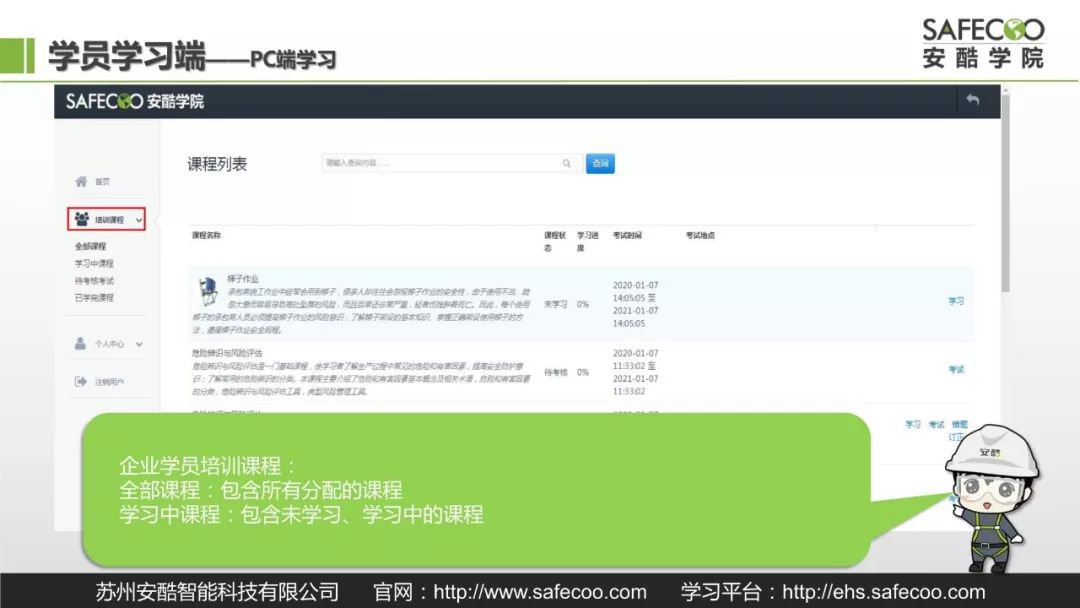The height and width of the screenshot is (608, 1080).
Task: Expand the 个人中心 menu chevron
Action: click(139, 343)
